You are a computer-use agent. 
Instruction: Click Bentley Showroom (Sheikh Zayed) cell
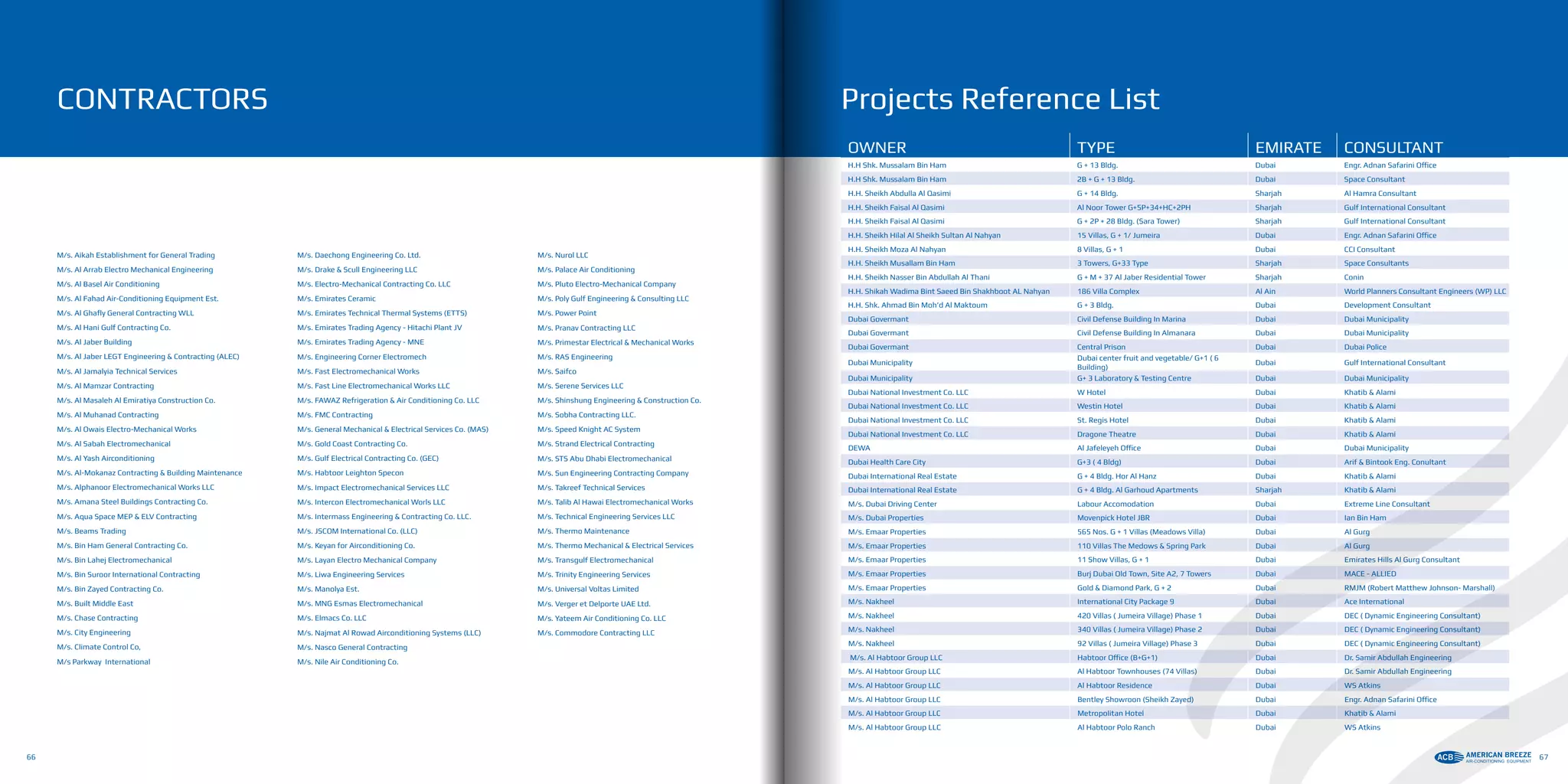(x=1135, y=700)
